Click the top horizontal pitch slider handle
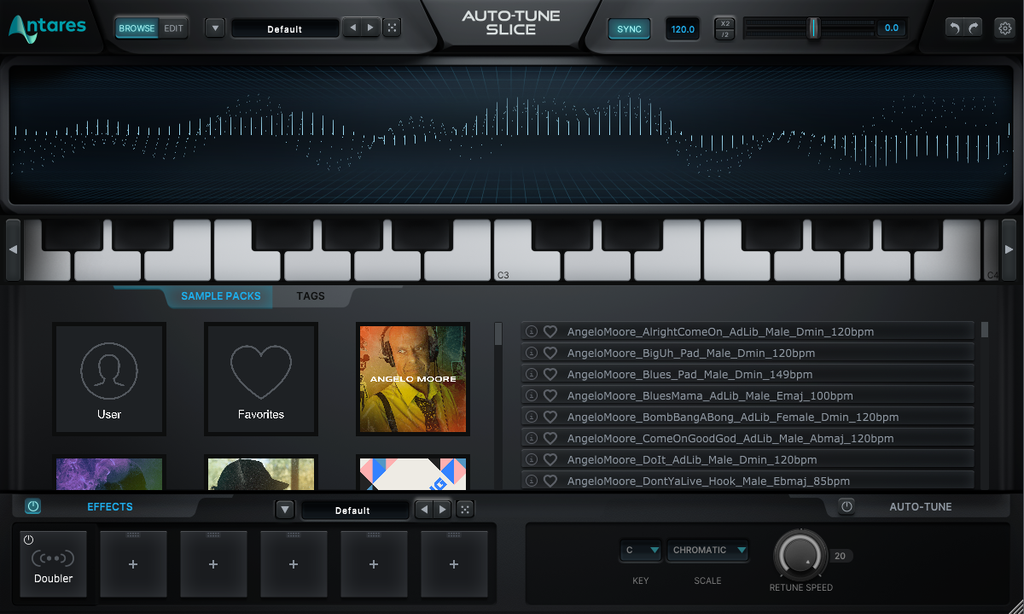This screenshot has width=1024, height=614. click(x=814, y=28)
